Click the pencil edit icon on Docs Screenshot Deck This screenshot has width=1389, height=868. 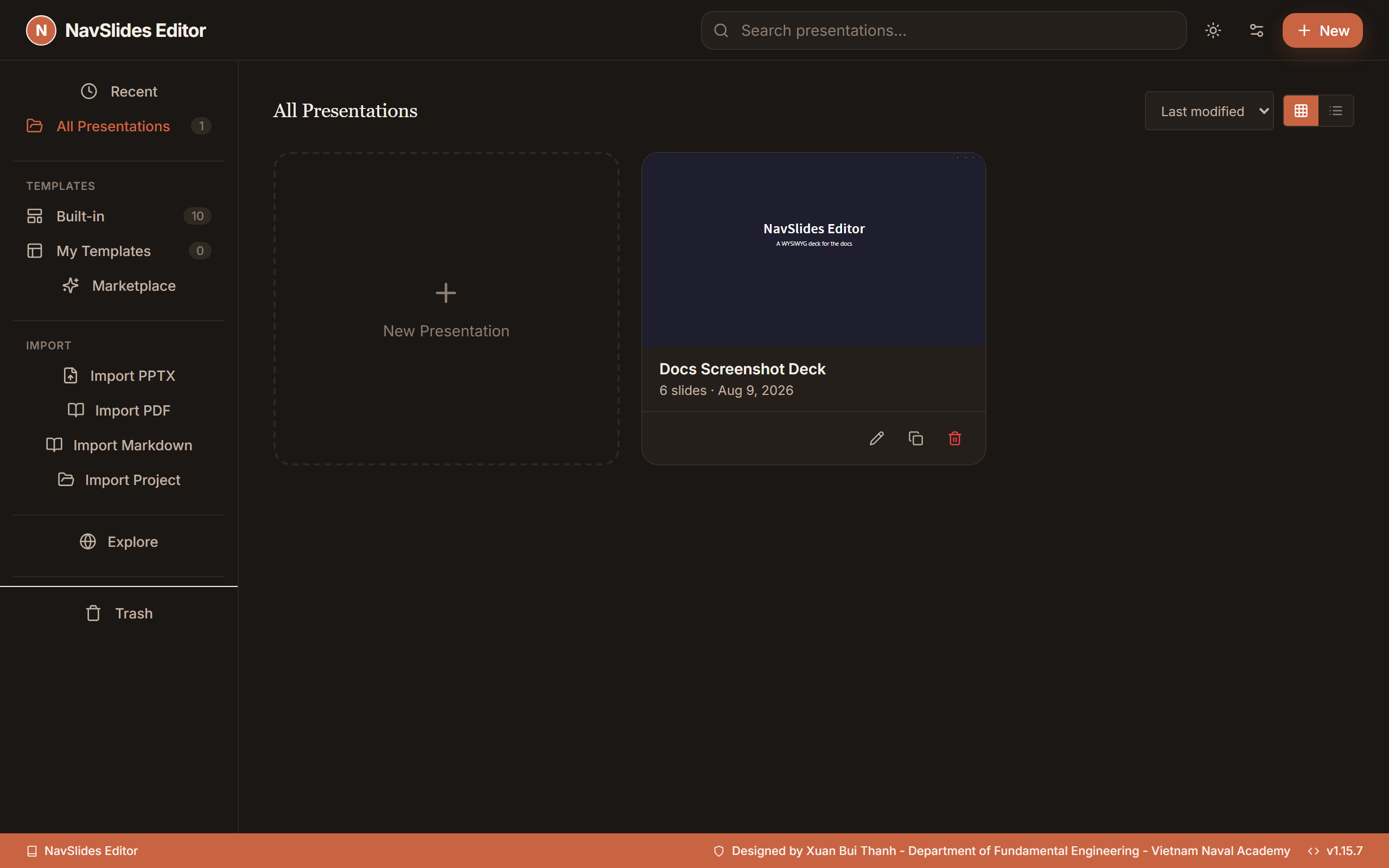(x=876, y=438)
